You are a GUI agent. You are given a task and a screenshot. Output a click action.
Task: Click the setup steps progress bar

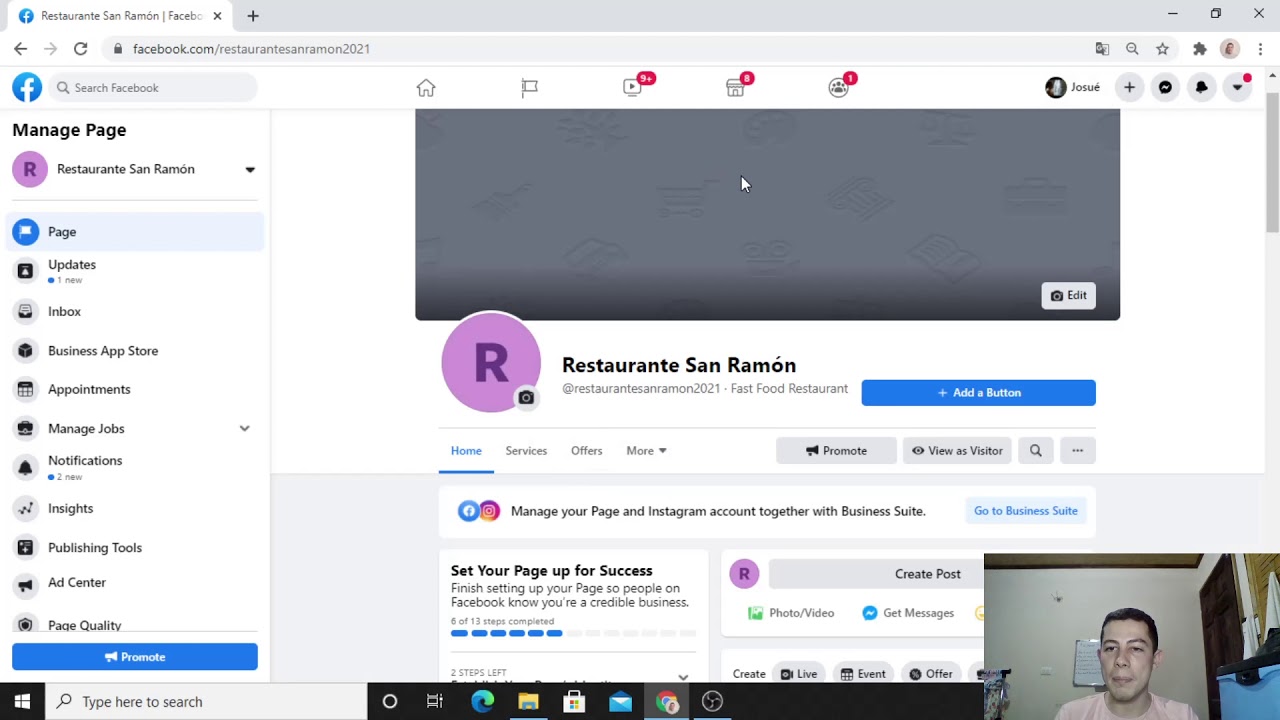point(573,633)
